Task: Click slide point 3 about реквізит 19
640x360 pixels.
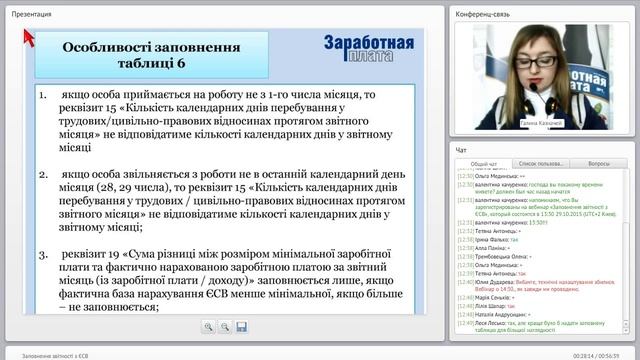Action: coord(221,280)
